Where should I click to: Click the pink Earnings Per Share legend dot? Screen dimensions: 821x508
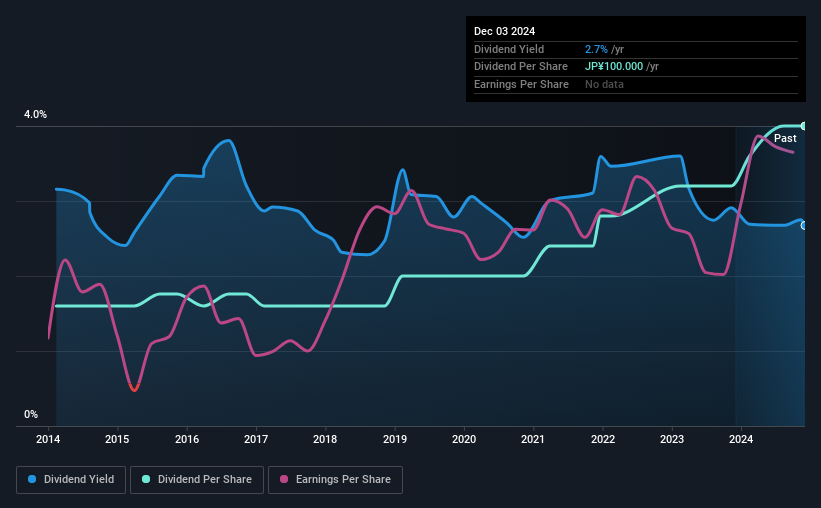[x=284, y=479]
